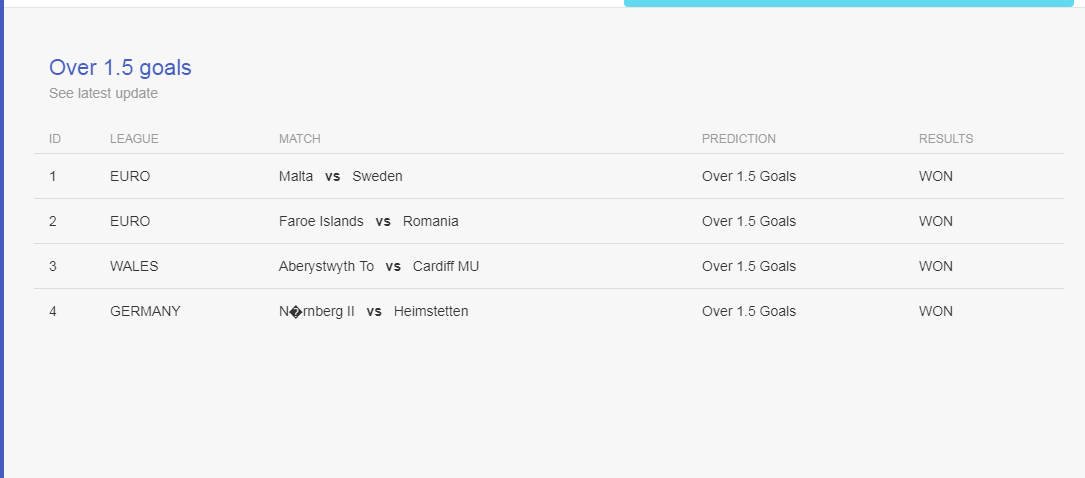The width and height of the screenshot is (1085, 478).
Task: Click the light blue bar at top
Action: [x=848, y=3]
